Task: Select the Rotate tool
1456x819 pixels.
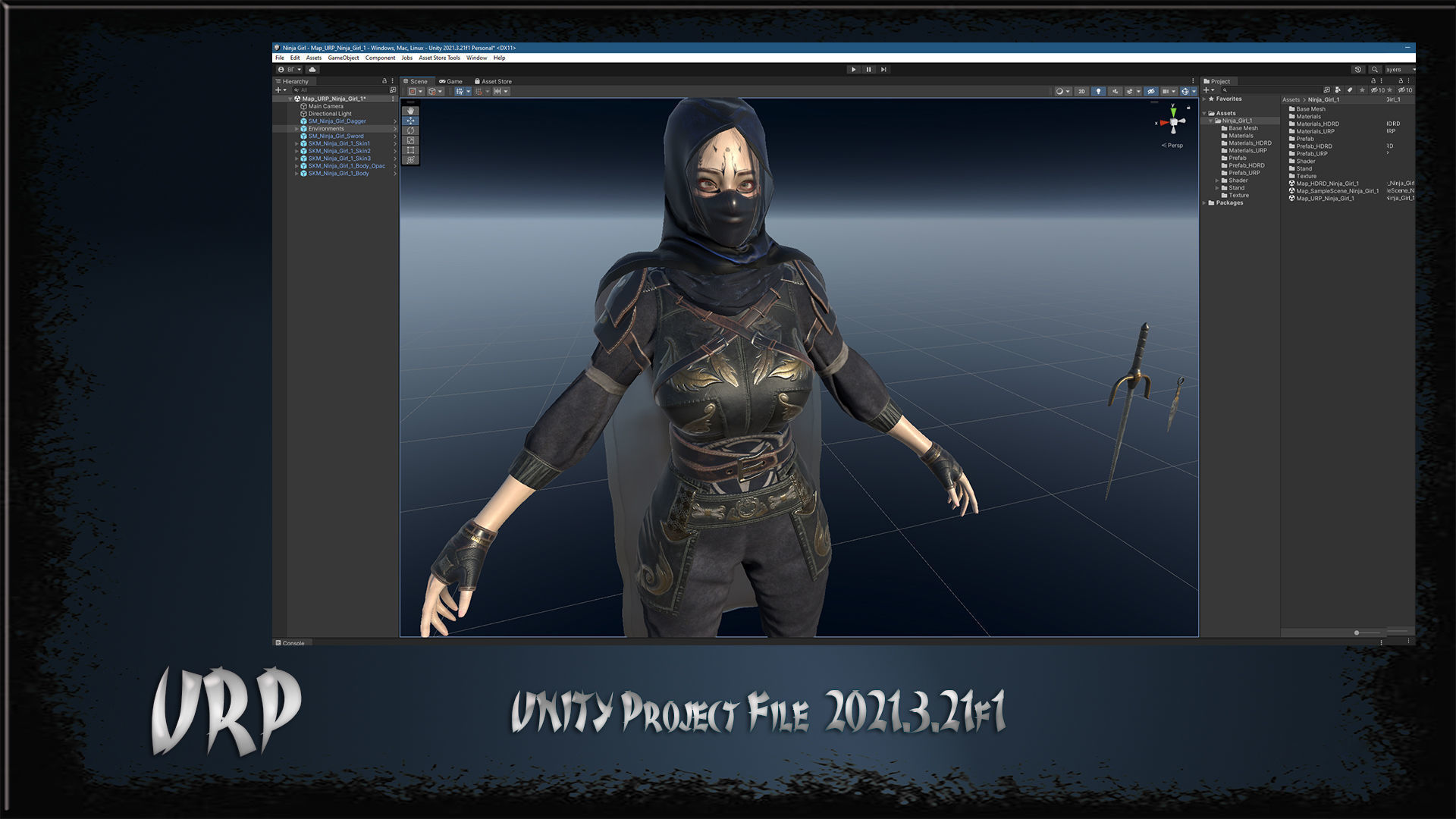Action: (x=410, y=130)
